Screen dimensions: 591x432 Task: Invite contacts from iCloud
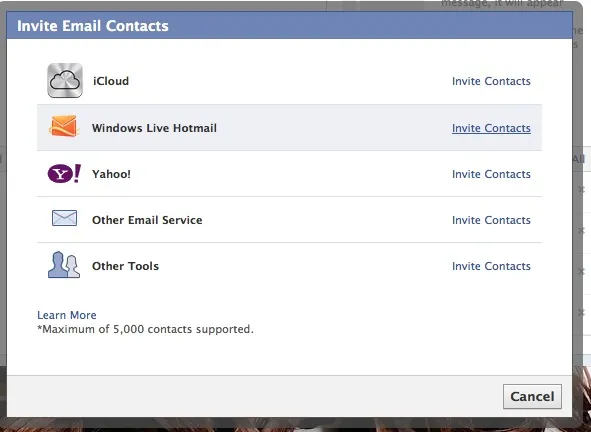pyautogui.click(x=491, y=81)
